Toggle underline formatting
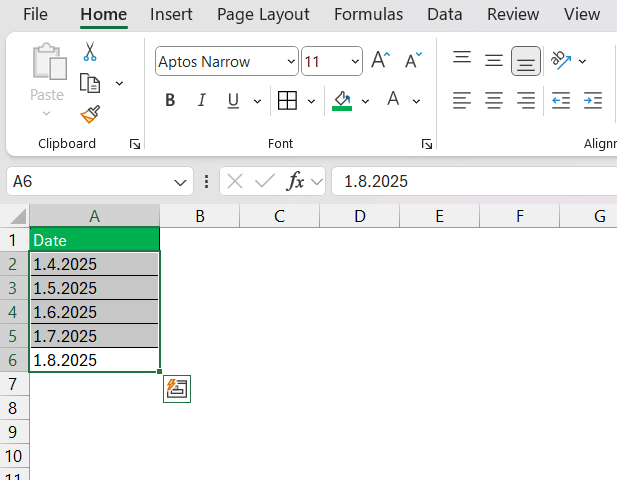The width and height of the screenshot is (617, 480). [233, 101]
